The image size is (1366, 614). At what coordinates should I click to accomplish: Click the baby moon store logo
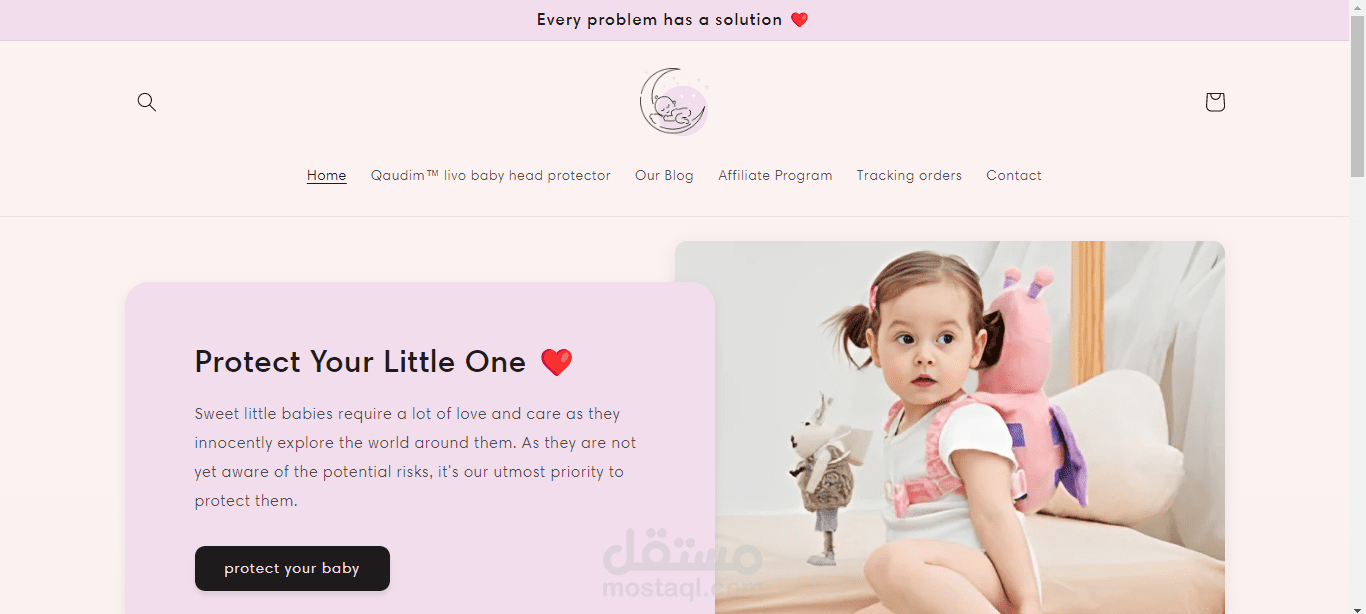click(675, 102)
